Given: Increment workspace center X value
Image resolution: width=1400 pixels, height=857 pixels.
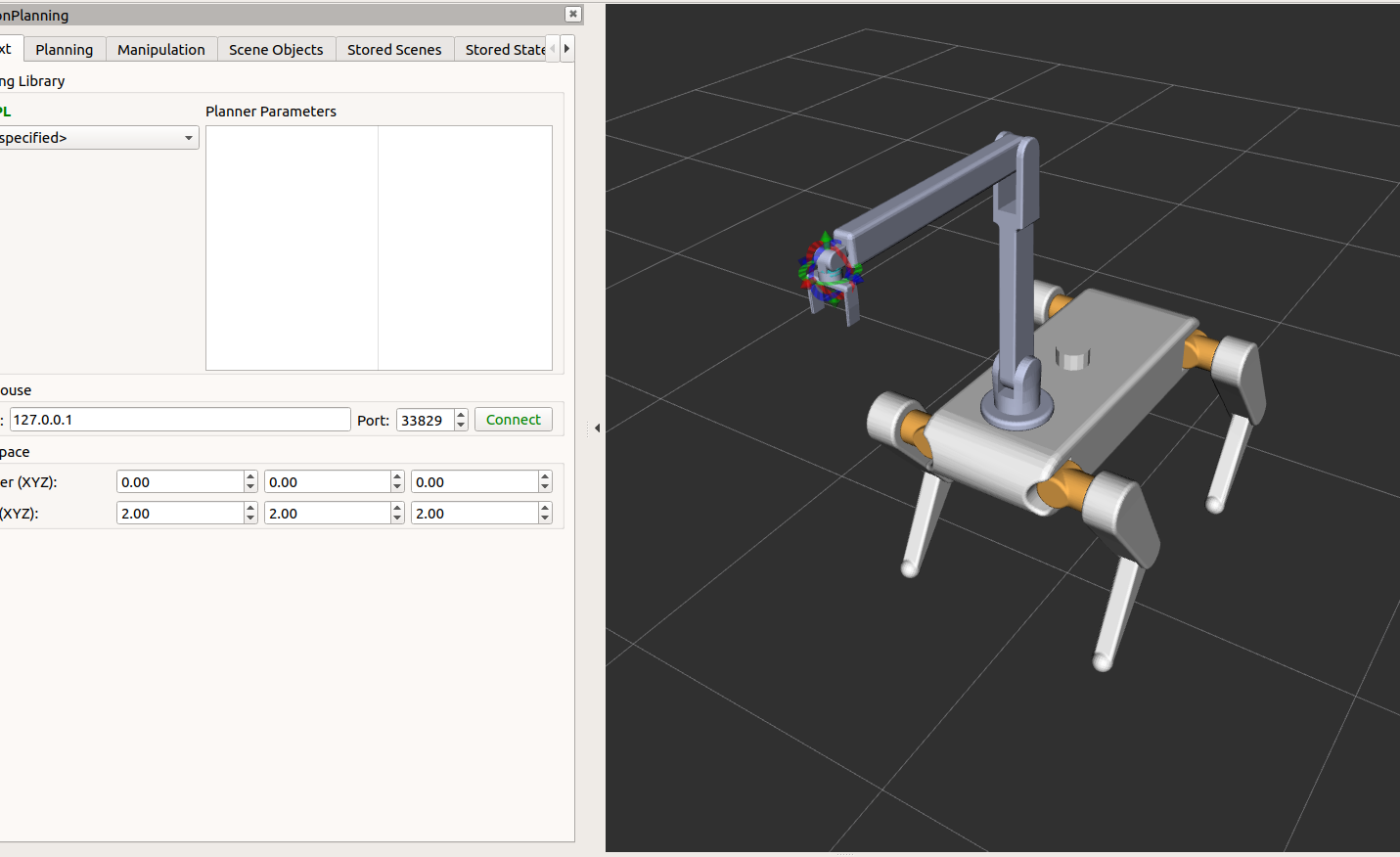Looking at the screenshot, I should 250,477.
